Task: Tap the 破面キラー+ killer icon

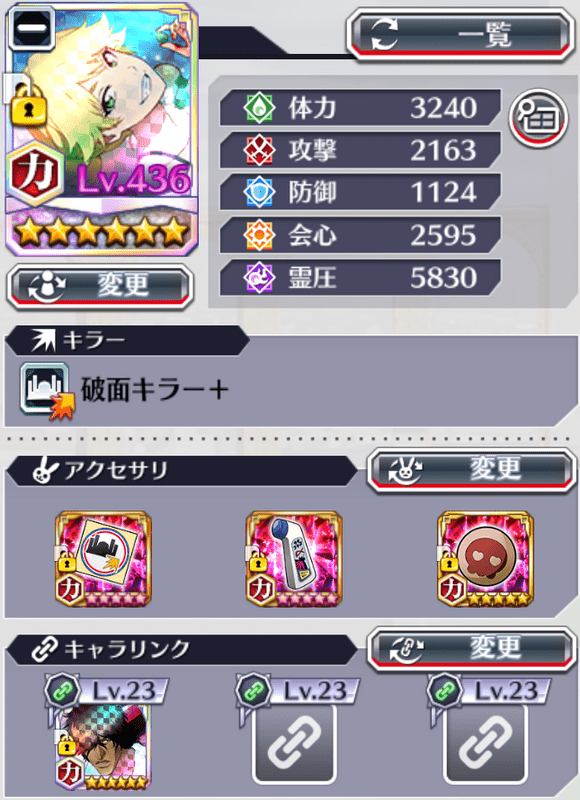Action: click(47, 391)
